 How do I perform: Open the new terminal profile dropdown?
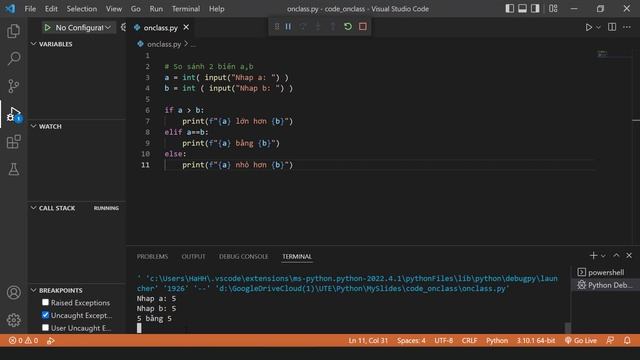tap(603, 256)
